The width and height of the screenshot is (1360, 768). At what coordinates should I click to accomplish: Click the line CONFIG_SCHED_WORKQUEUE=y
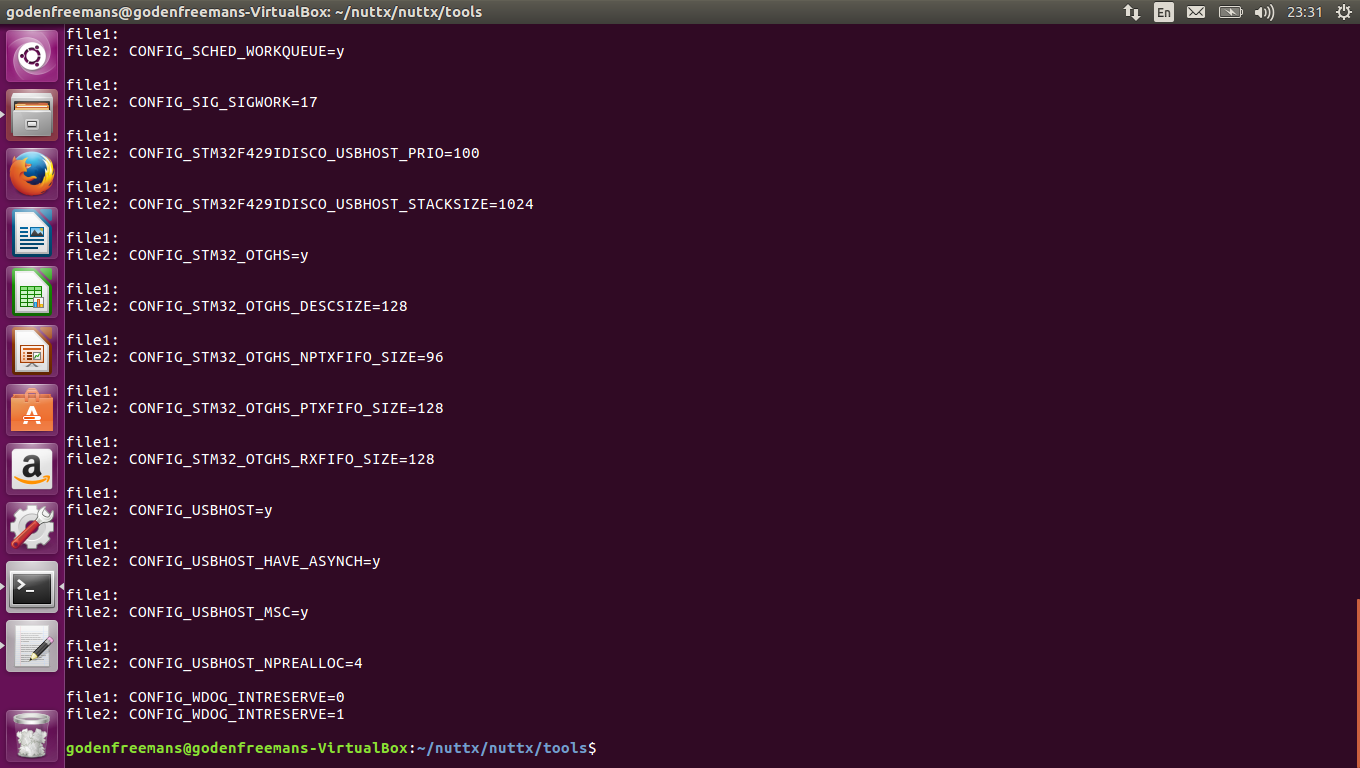click(x=205, y=51)
